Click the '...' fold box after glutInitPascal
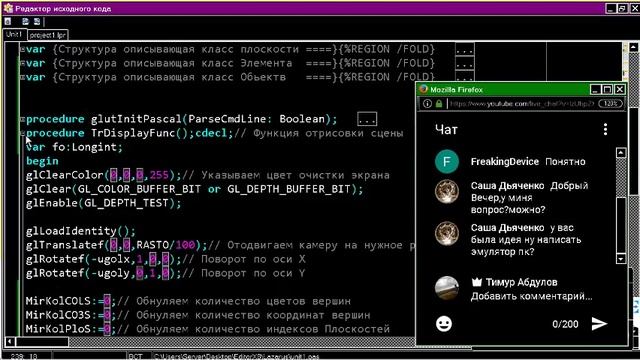Viewport: 640px width, 360px height. point(367,120)
